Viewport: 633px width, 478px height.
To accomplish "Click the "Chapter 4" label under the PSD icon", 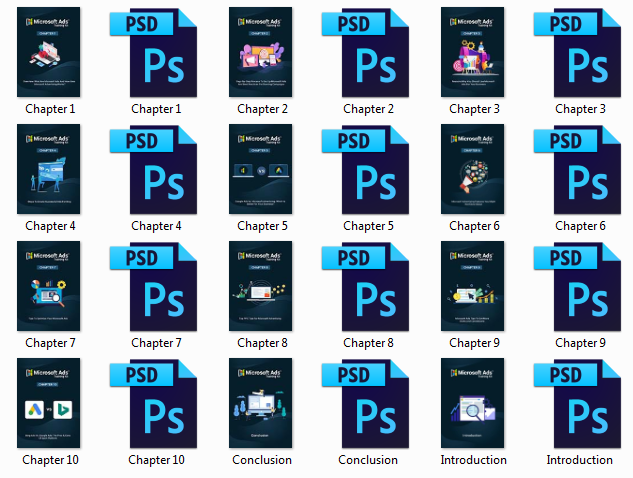I will [156, 226].
